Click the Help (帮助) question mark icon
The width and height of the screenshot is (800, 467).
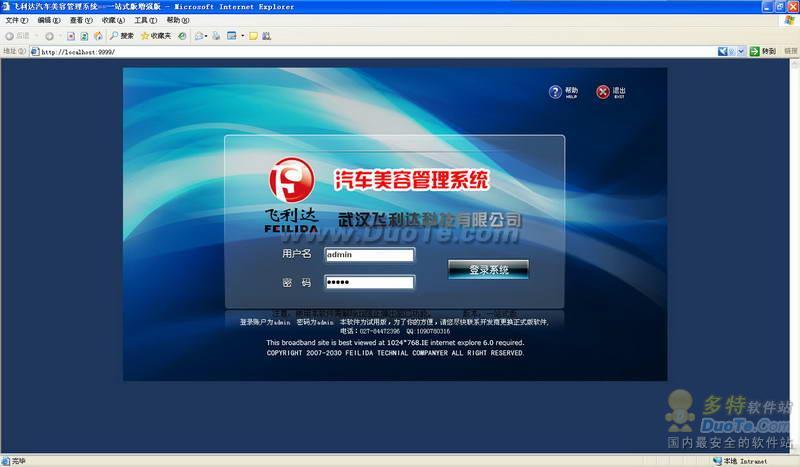[x=556, y=92]
